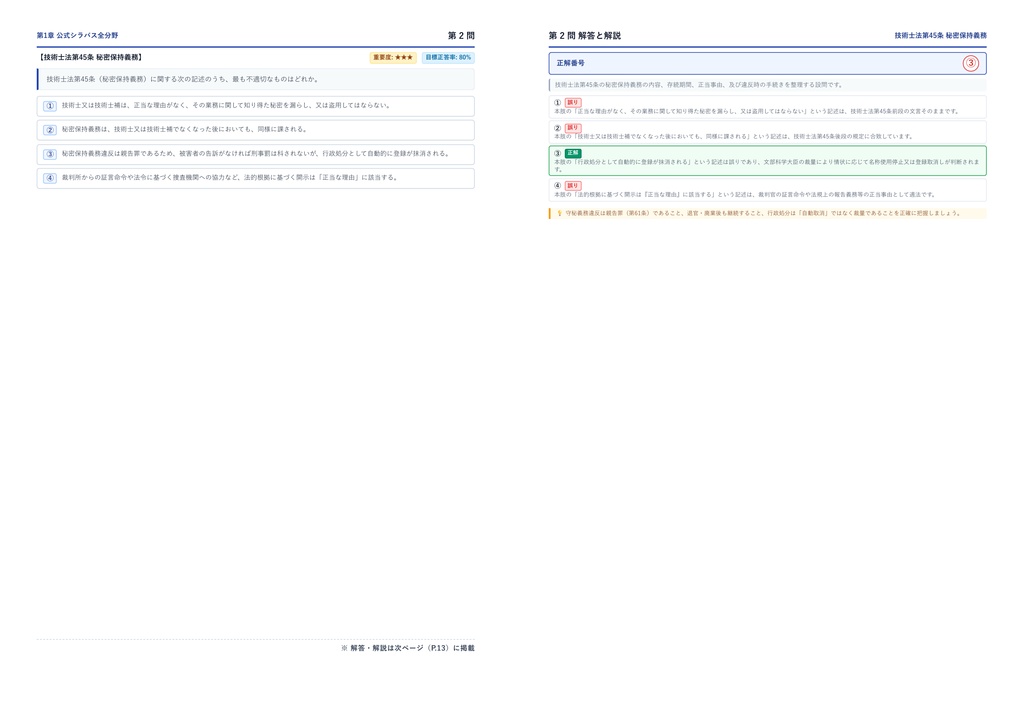Click the 正解番号 label
The width and height of the screenshot is (1024, 724).
(x=571, y=63)
